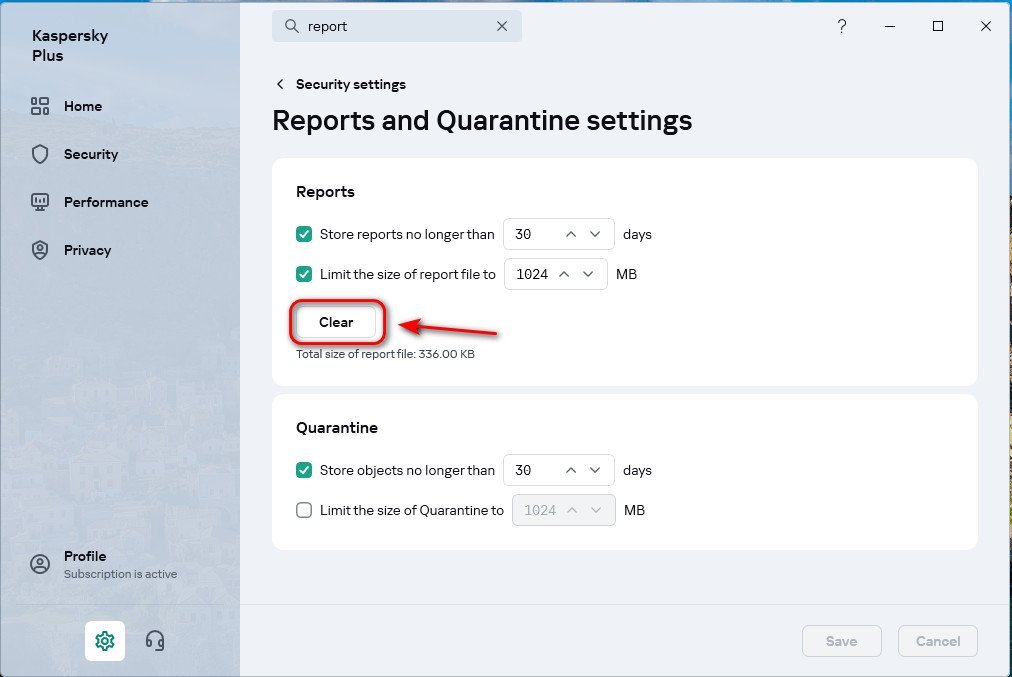This screenshot has width=1012, height=677.
Task: Click the Clear reports button
Action: pos(336,322)
